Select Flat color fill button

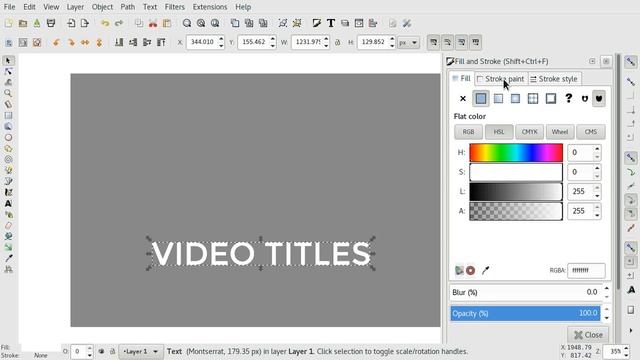[481, 98]
